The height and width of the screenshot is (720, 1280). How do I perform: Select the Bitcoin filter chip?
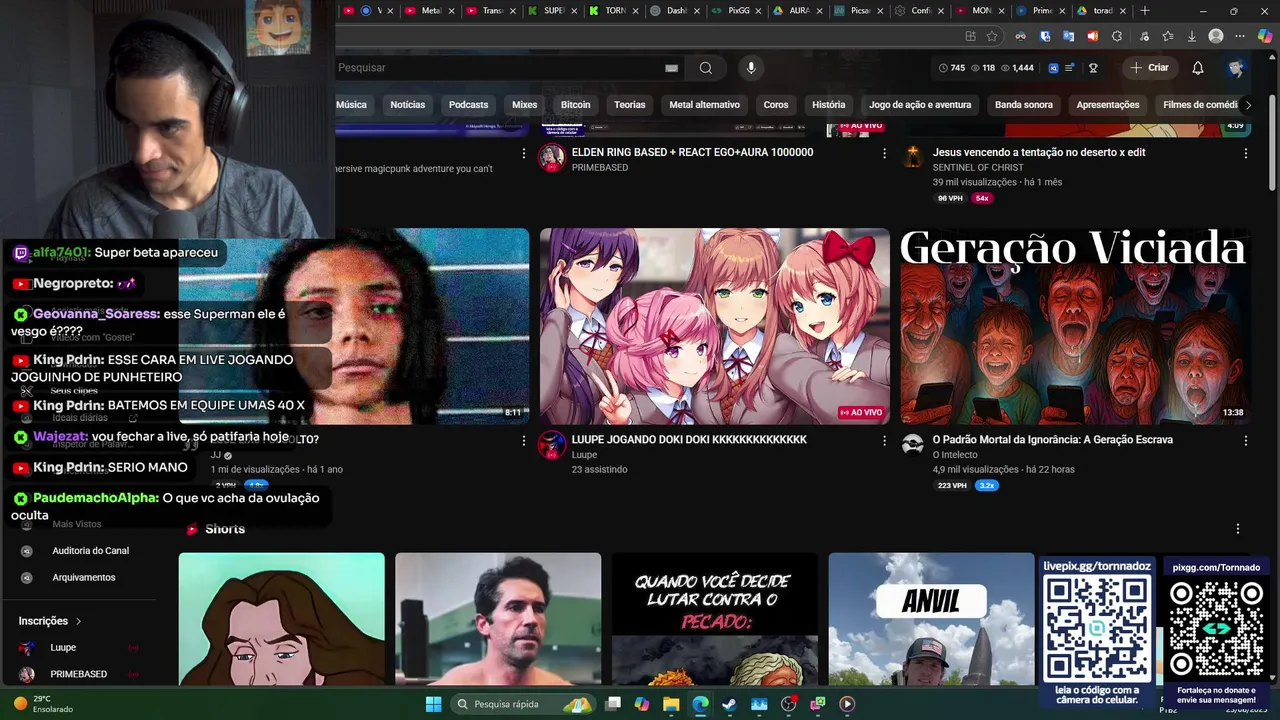(575, 105)
